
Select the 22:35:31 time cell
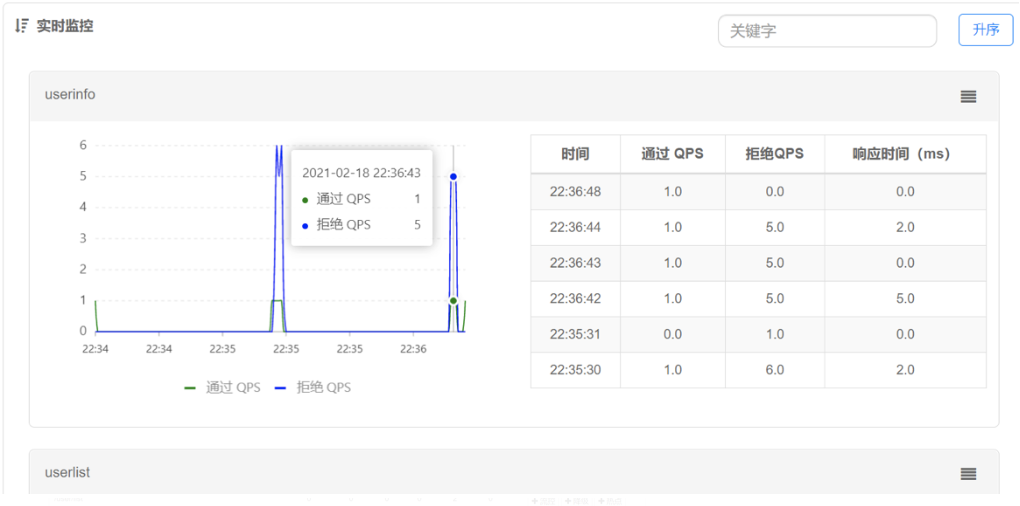(575, 334)
